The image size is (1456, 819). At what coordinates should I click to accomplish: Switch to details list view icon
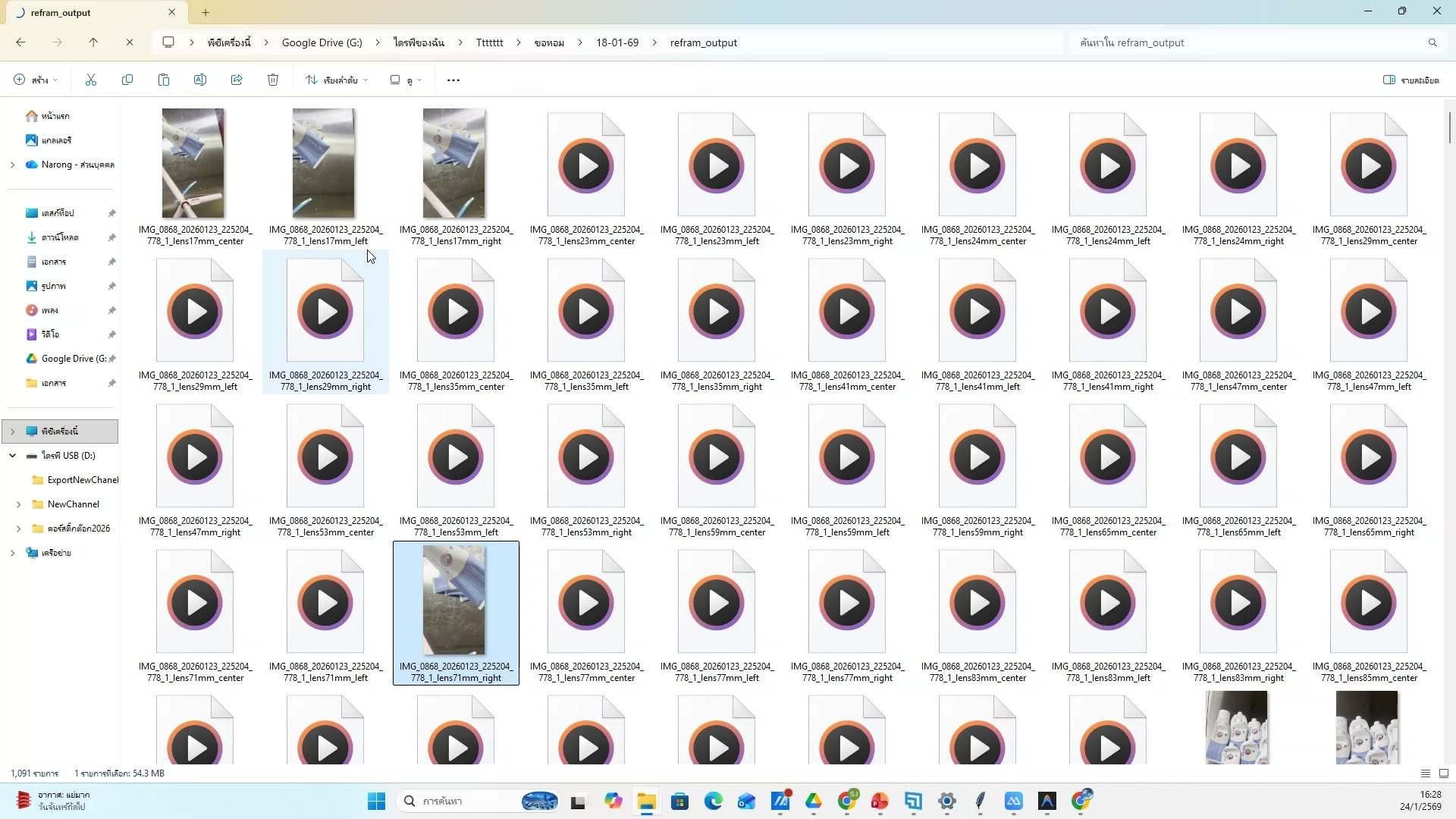(1425, 773)
